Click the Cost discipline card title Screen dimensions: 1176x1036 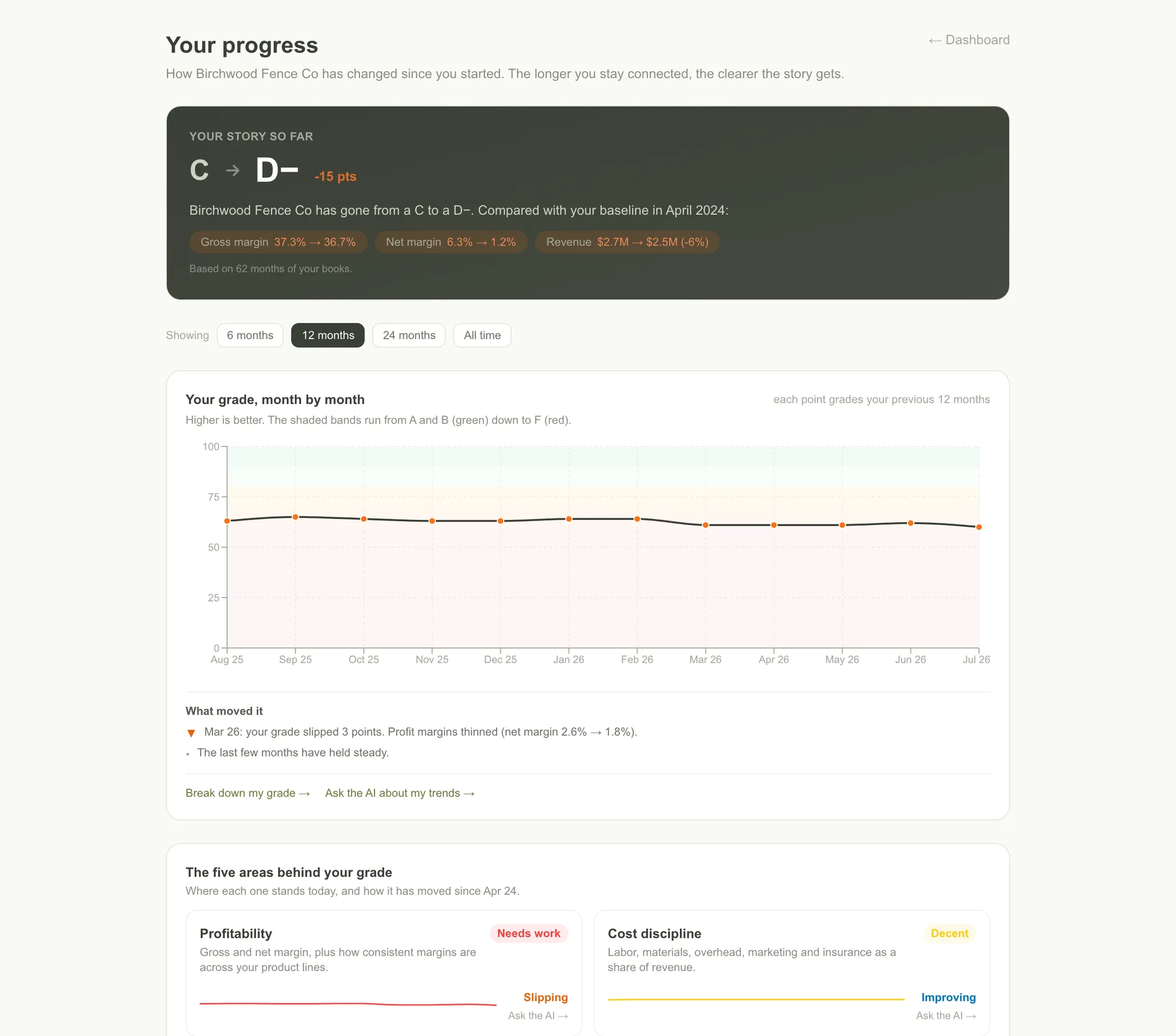pyautogui.click(x=654, y=933)
